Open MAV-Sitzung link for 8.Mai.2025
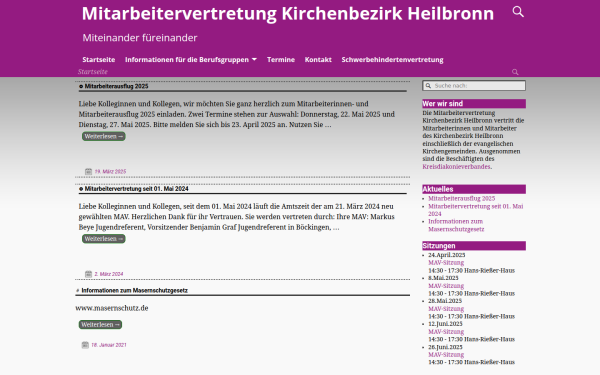The height and width of the screenshot is (375, 600). pyautogui.click(x=446, y=286)
